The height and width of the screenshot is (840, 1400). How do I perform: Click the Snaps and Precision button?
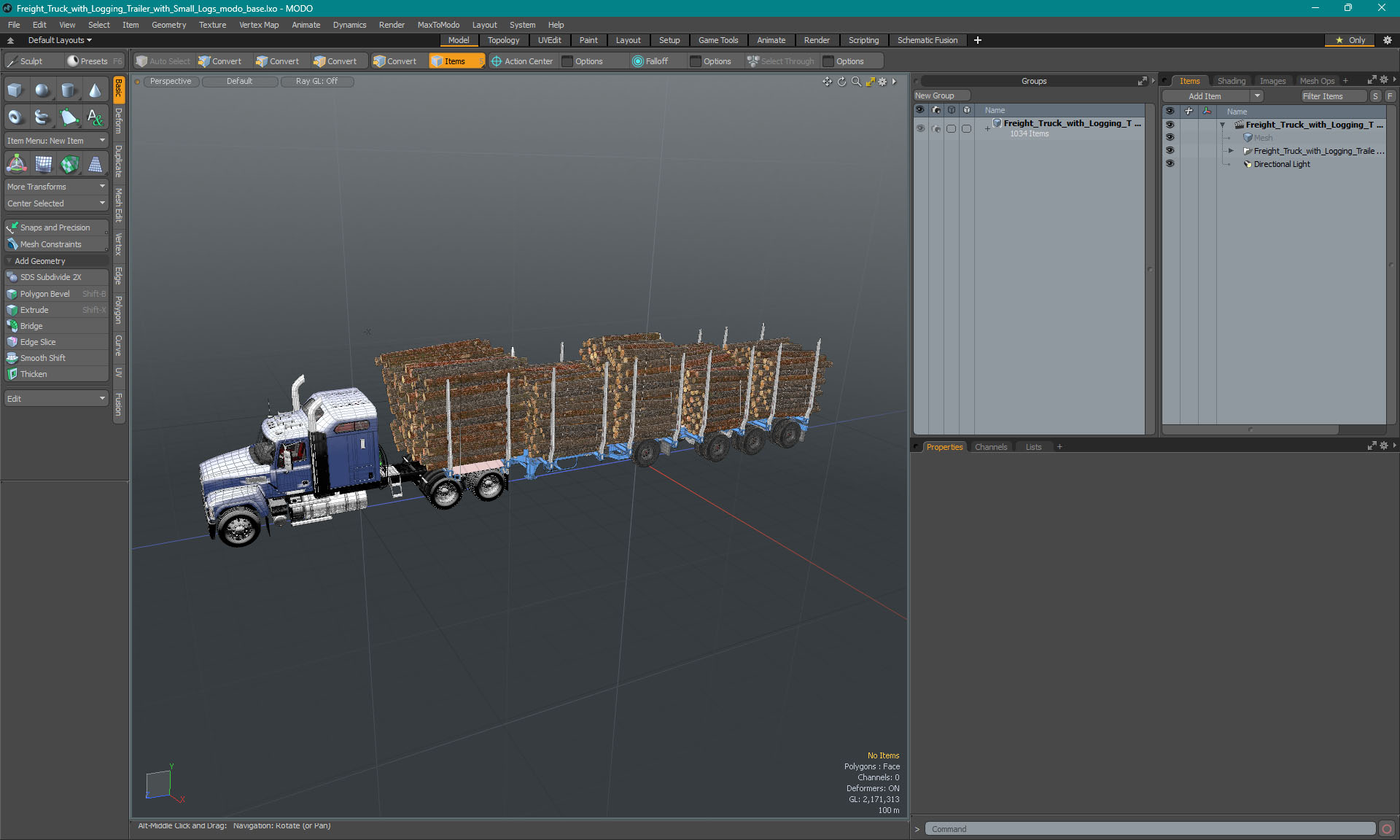tap(56, 227)
